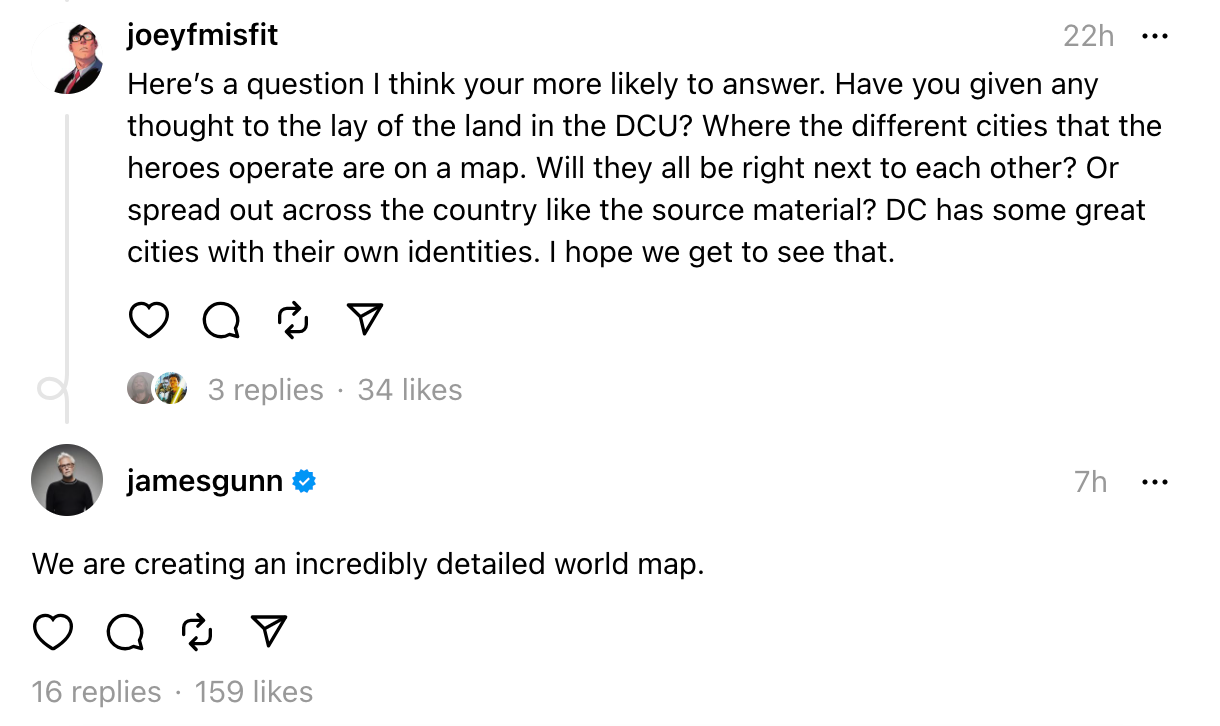Share James Gunn's reply with the send icon
Viewport: 1220px width, 726px height.
268,632
